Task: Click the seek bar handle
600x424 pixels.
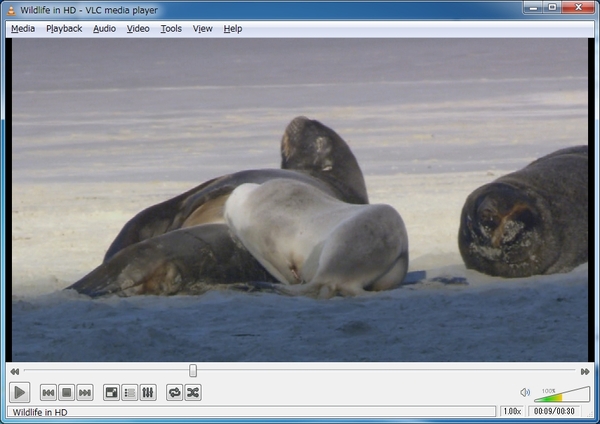Action: 193,371
